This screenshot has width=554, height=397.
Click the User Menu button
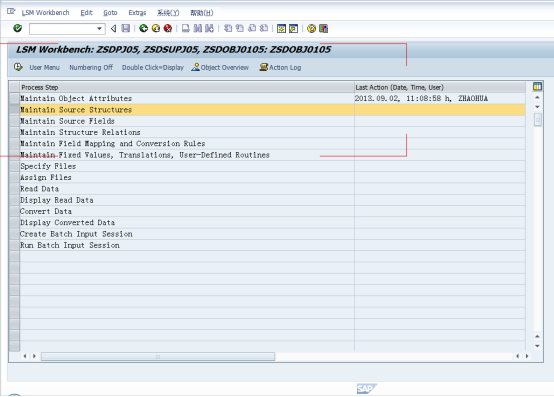point(45,67)
